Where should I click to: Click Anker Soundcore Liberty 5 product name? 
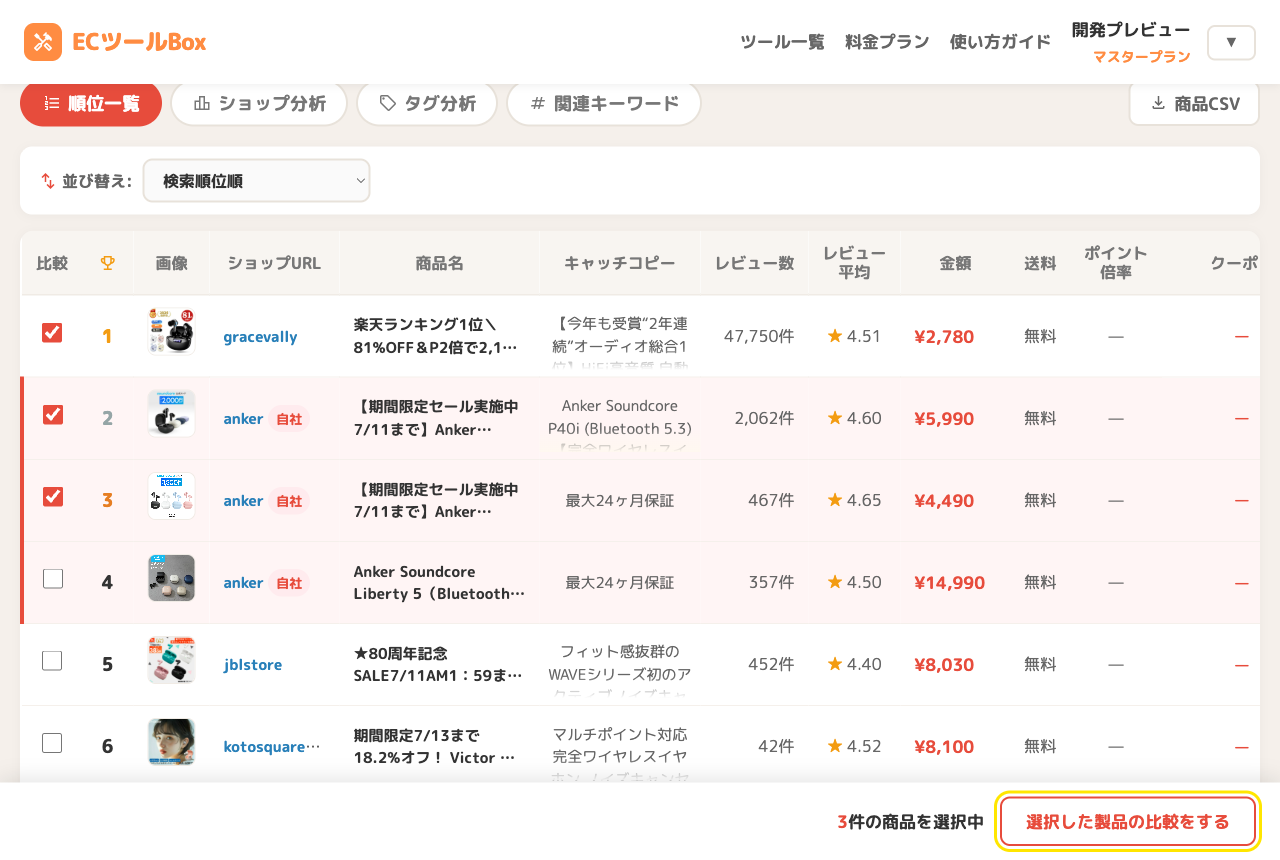point(439,583)
